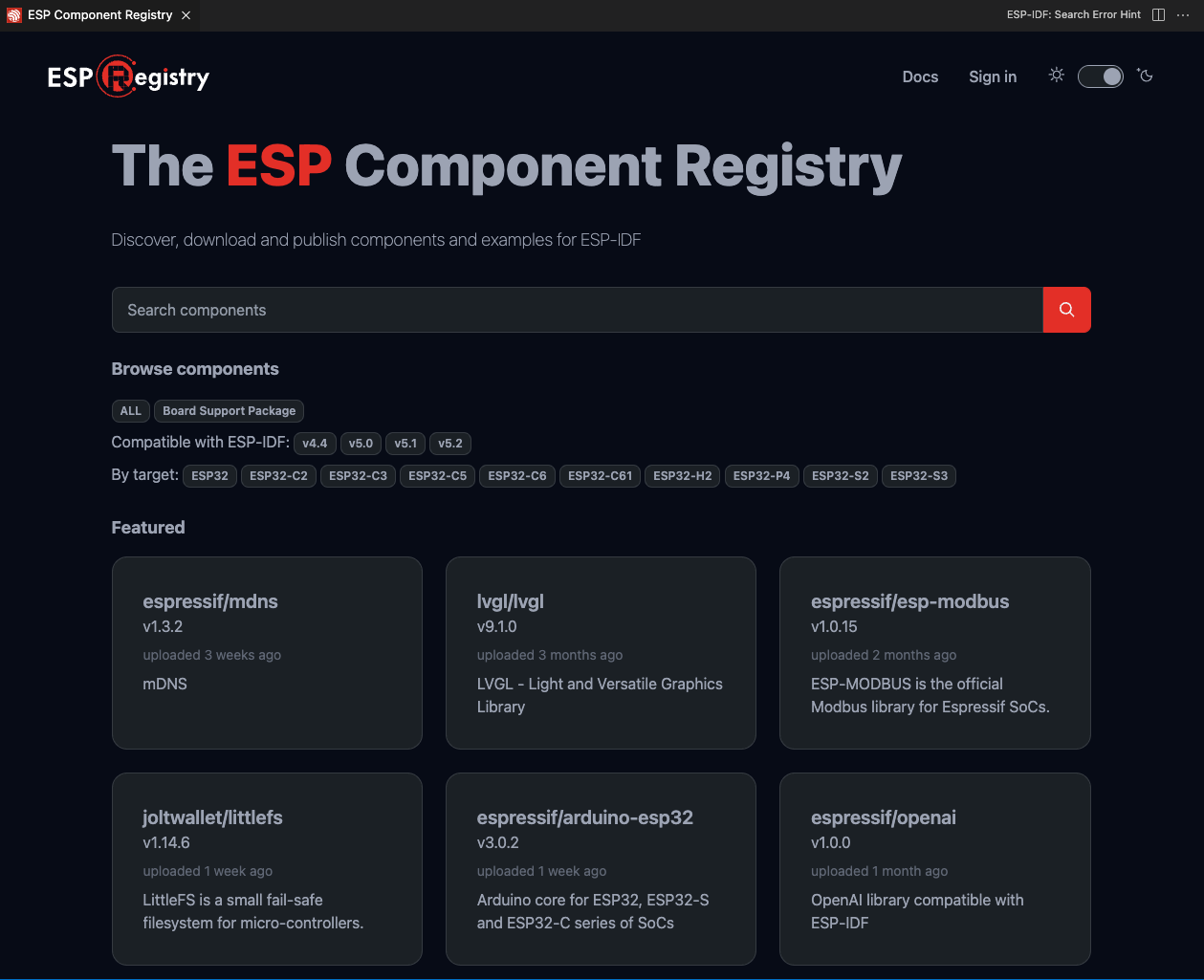Click the sun icon for light theme
The width and height of the screenshot is (1204, 980).
pyautogui.click(x=1056, y=76)
